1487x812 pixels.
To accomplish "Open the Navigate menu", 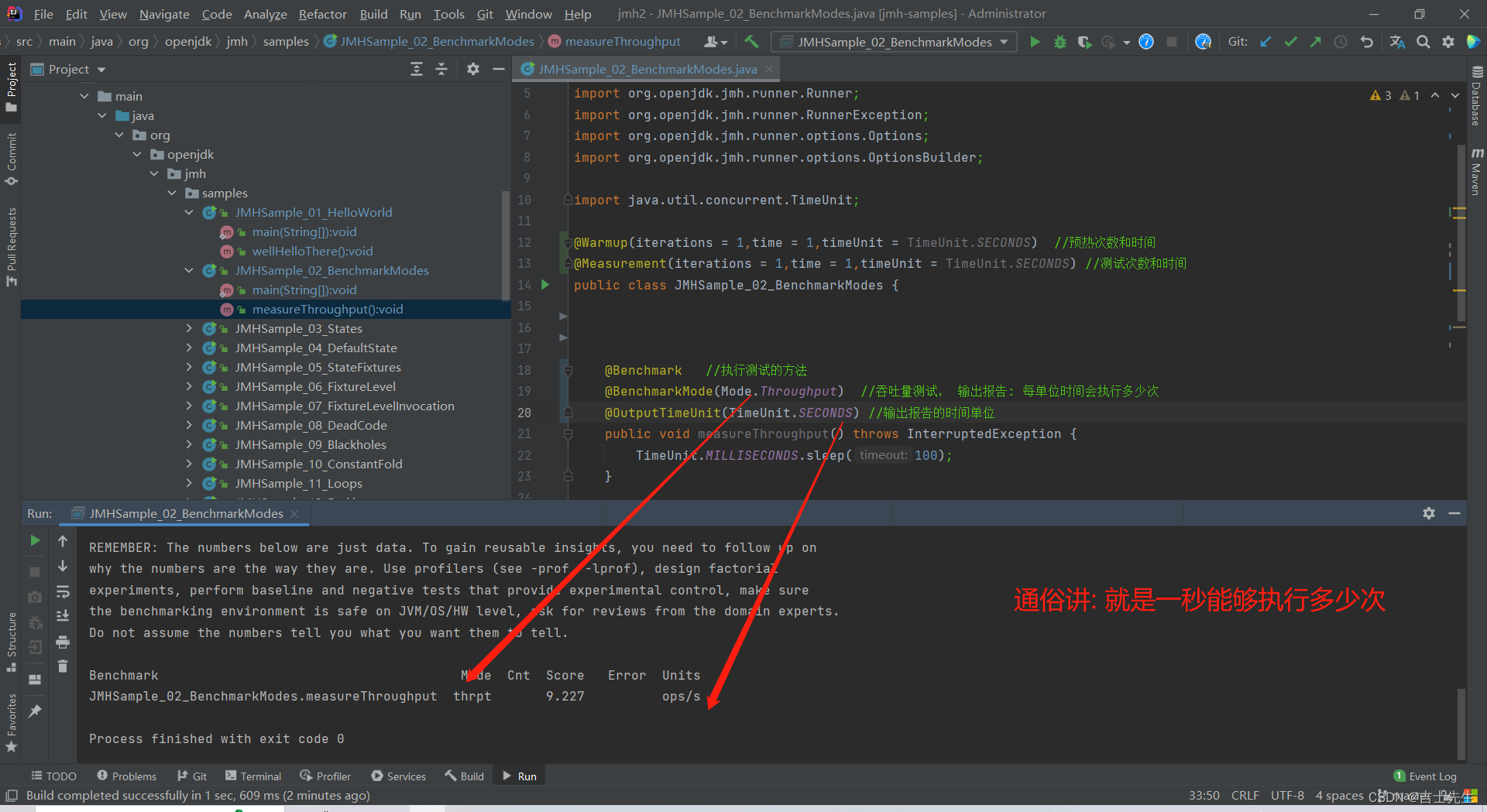I will pyautogui.click(x=164, y=14).
